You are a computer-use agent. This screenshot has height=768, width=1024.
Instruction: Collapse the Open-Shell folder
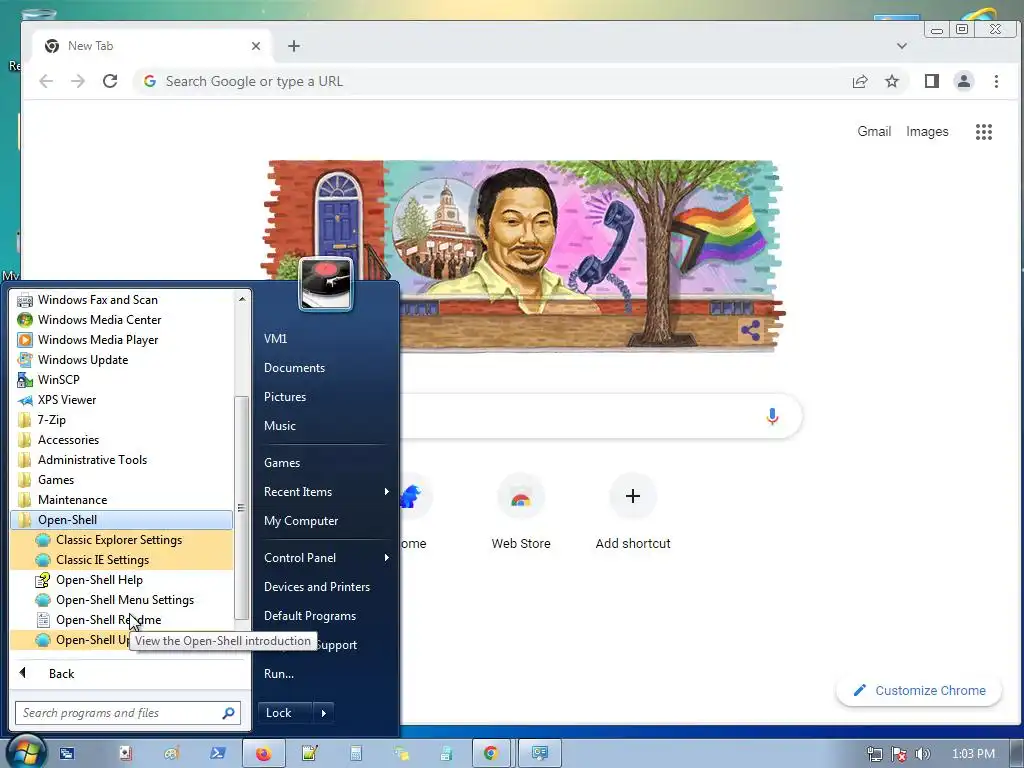click(x=122, y=520)
